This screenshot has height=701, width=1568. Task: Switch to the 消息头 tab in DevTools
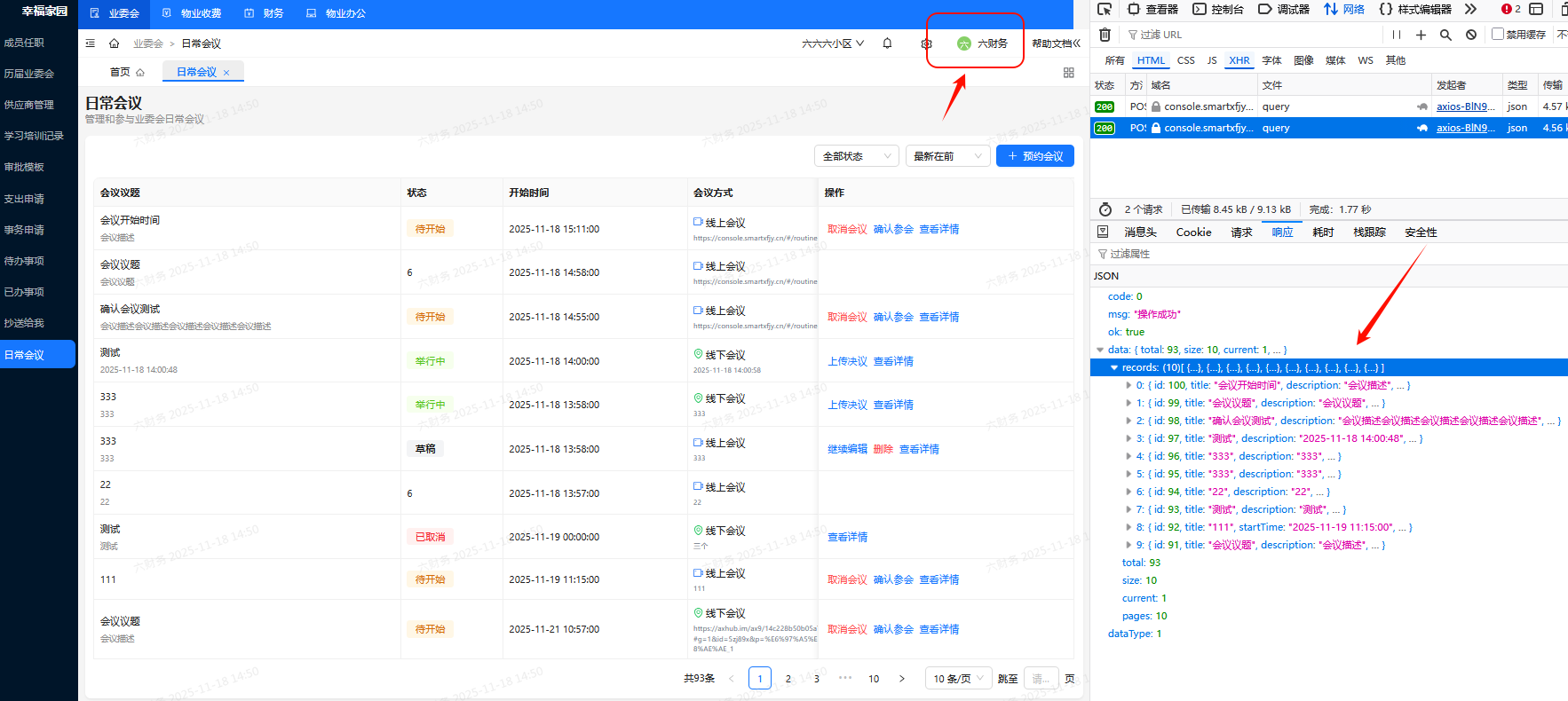coord(1140,232)
